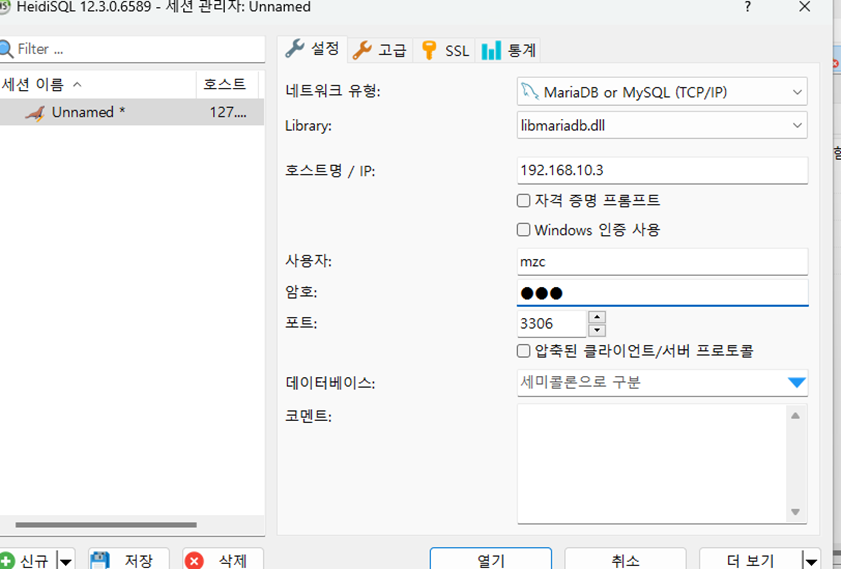Viewport: 841px width, 569px height.
Task: Open the 네트워크 유형 dropdown
Action: (797, 92)
